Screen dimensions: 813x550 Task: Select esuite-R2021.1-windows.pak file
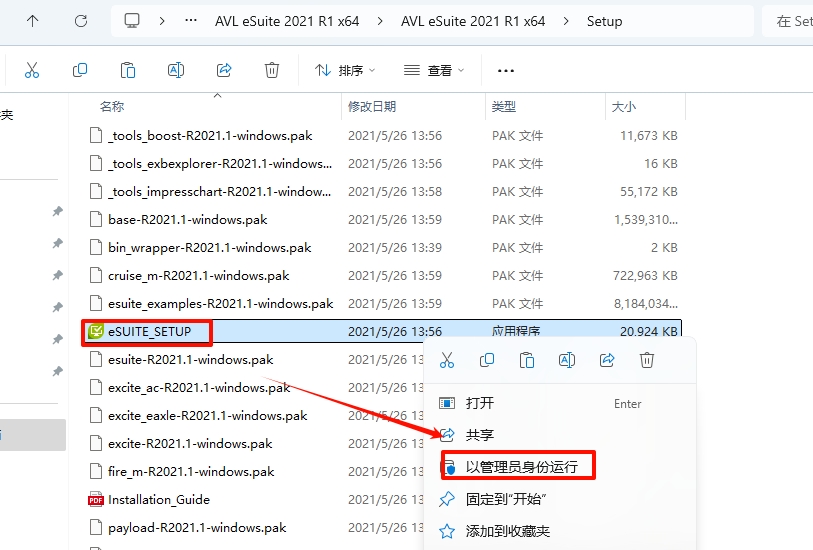(190, 360)
